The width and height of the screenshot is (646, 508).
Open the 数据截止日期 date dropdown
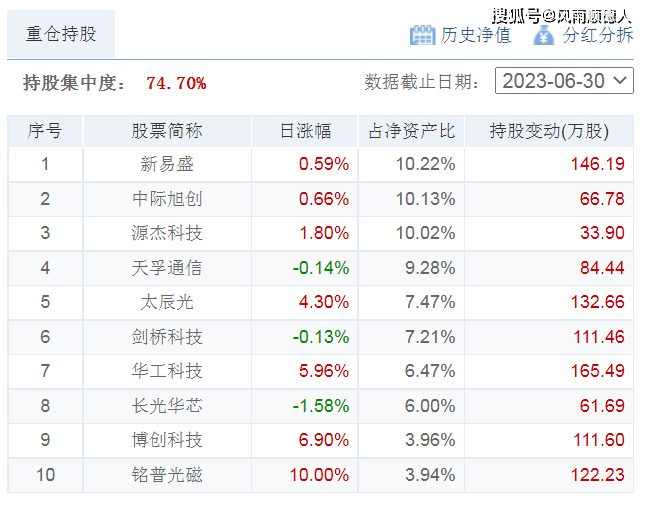click(x=564, y=81)
